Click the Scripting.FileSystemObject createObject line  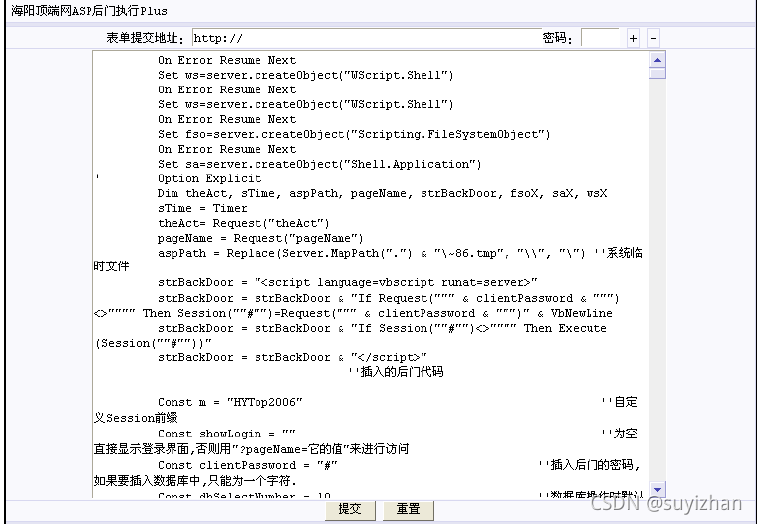click(x=354, y=134)
